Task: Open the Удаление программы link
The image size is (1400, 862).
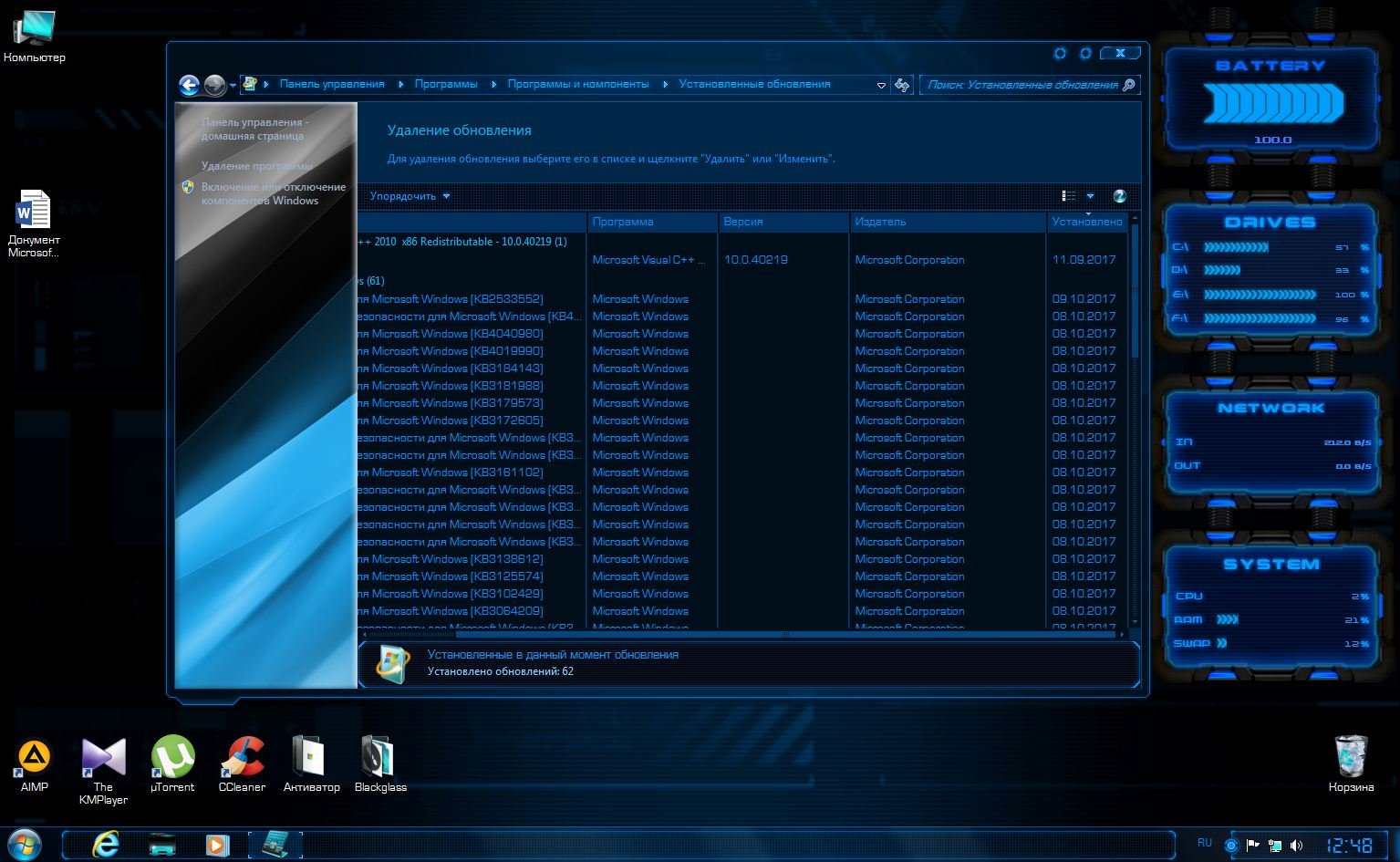Action: coord(257,166)
